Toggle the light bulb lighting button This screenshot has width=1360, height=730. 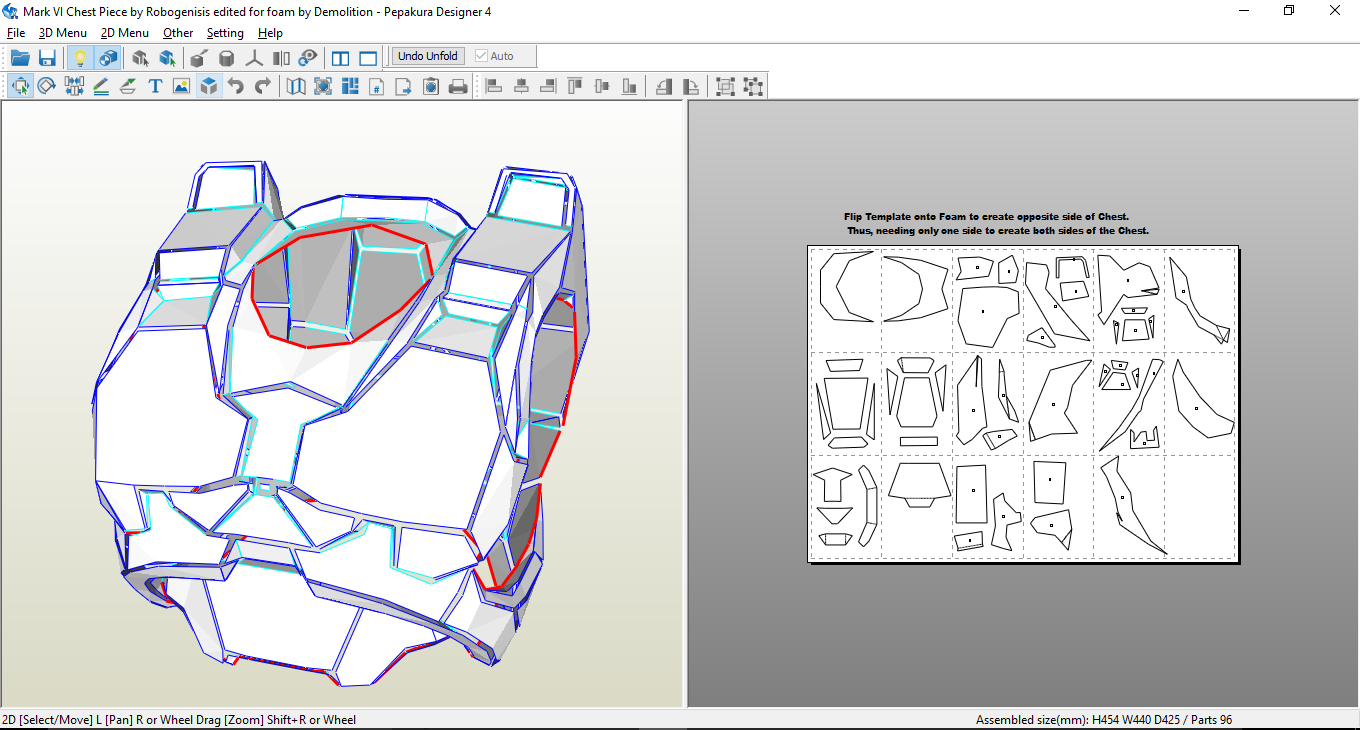[81, 57]
